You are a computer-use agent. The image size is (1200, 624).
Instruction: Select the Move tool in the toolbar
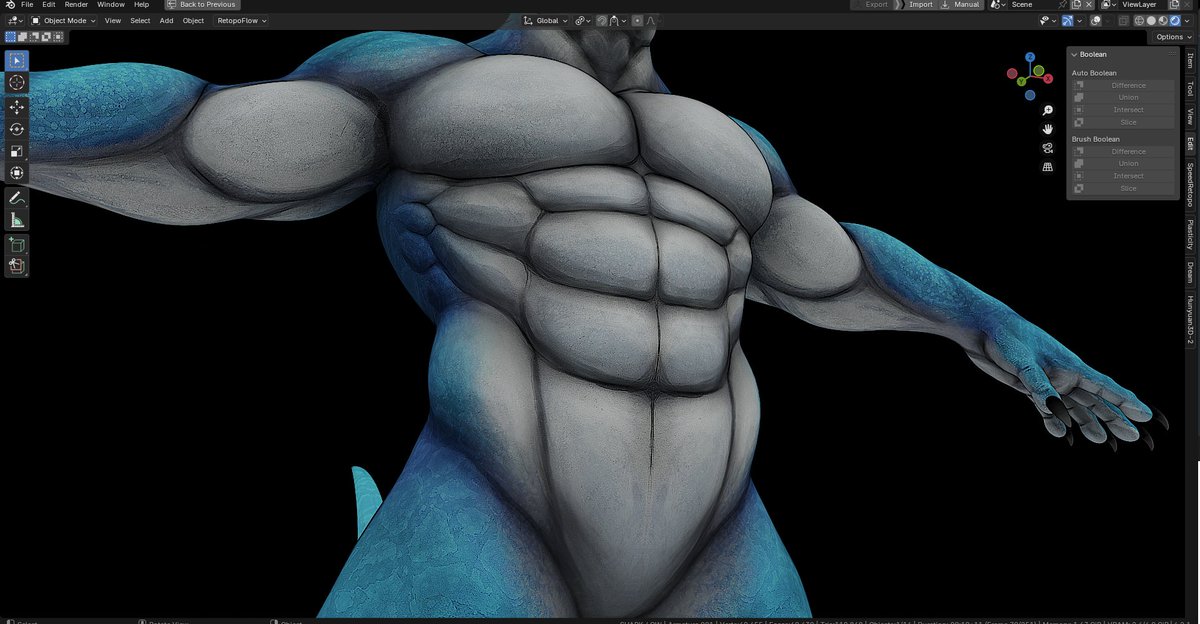point(16,106)
